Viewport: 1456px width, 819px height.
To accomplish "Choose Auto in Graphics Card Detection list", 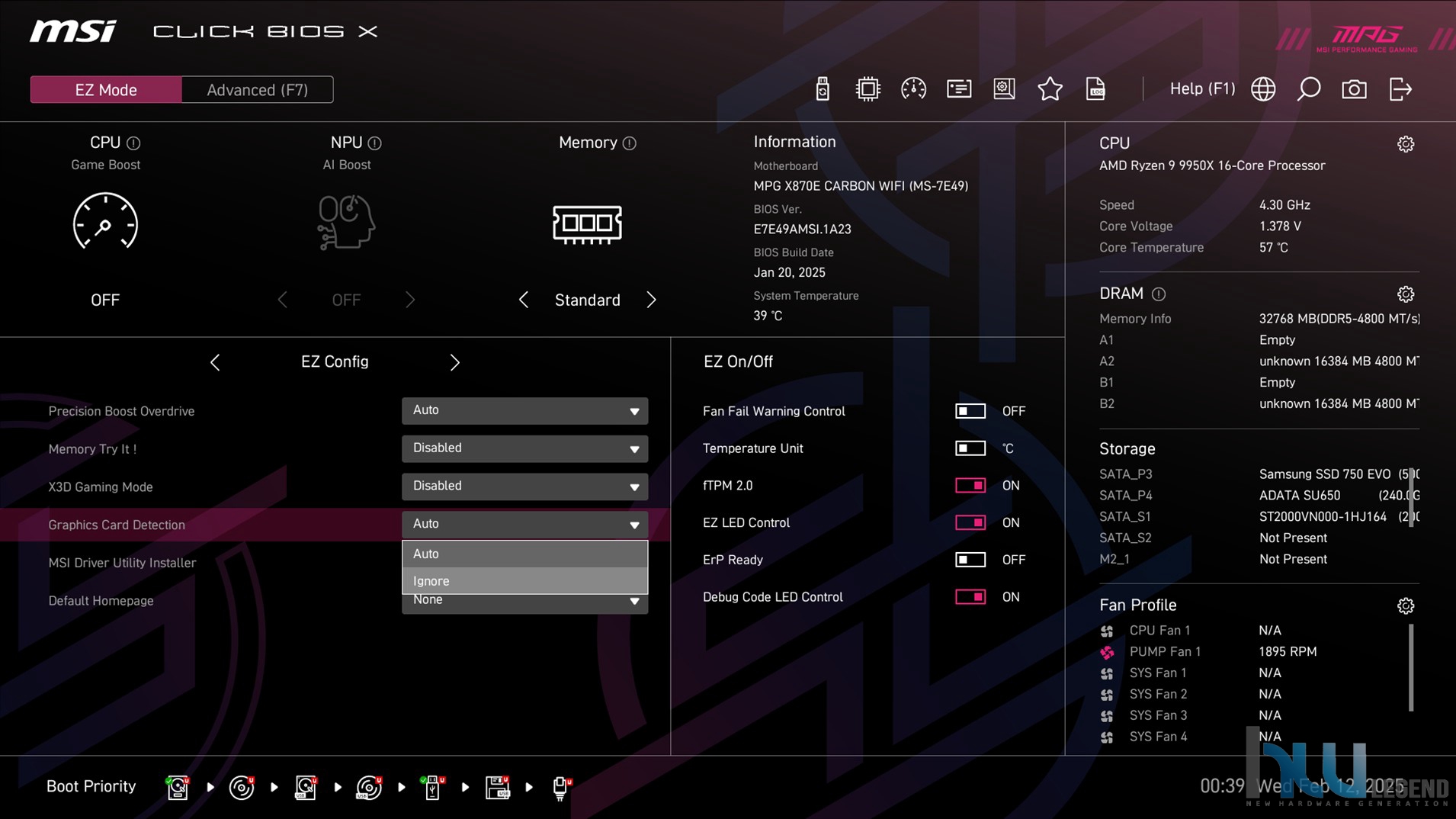I will click(524, 554).
